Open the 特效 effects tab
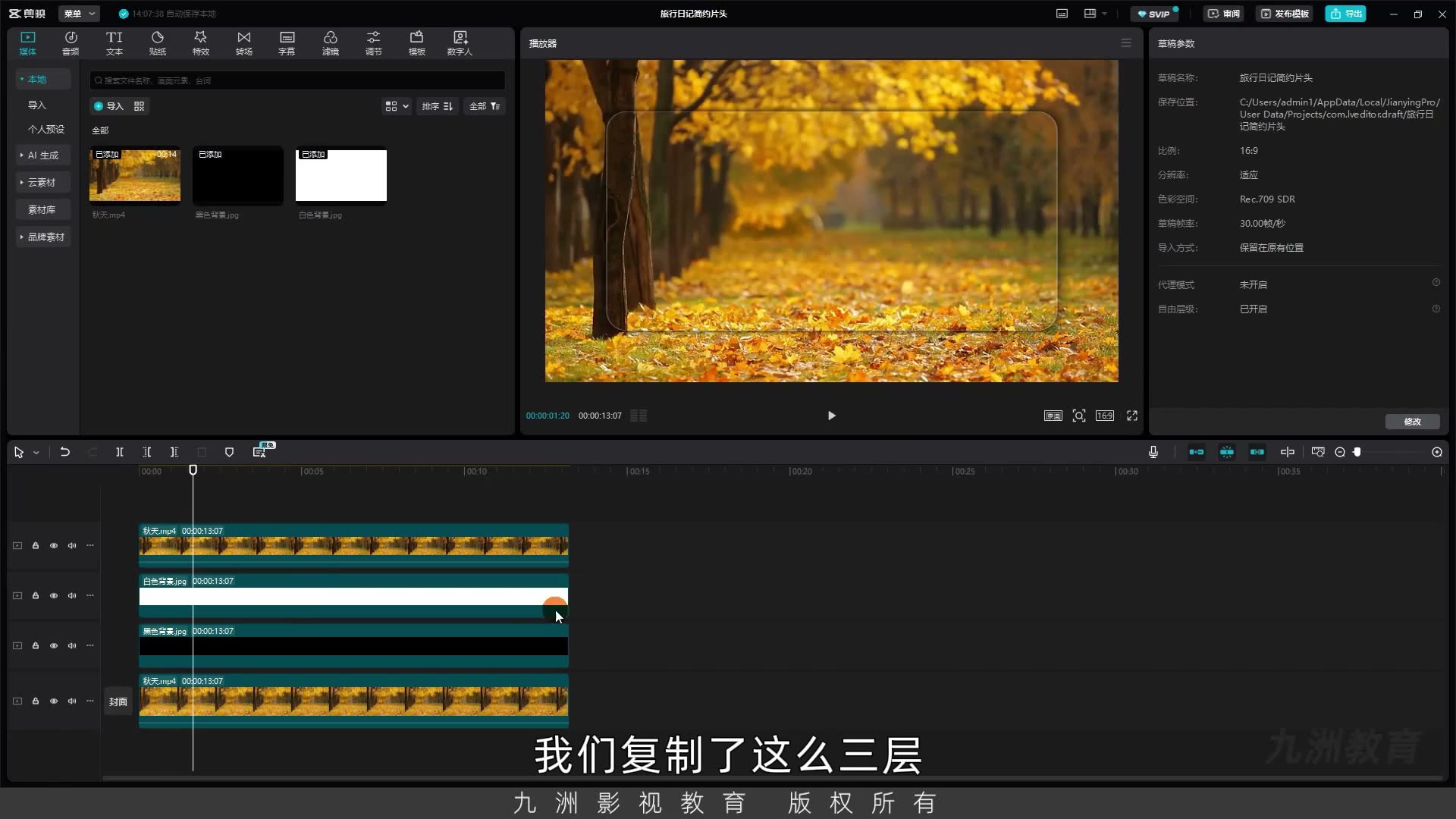 201,43
